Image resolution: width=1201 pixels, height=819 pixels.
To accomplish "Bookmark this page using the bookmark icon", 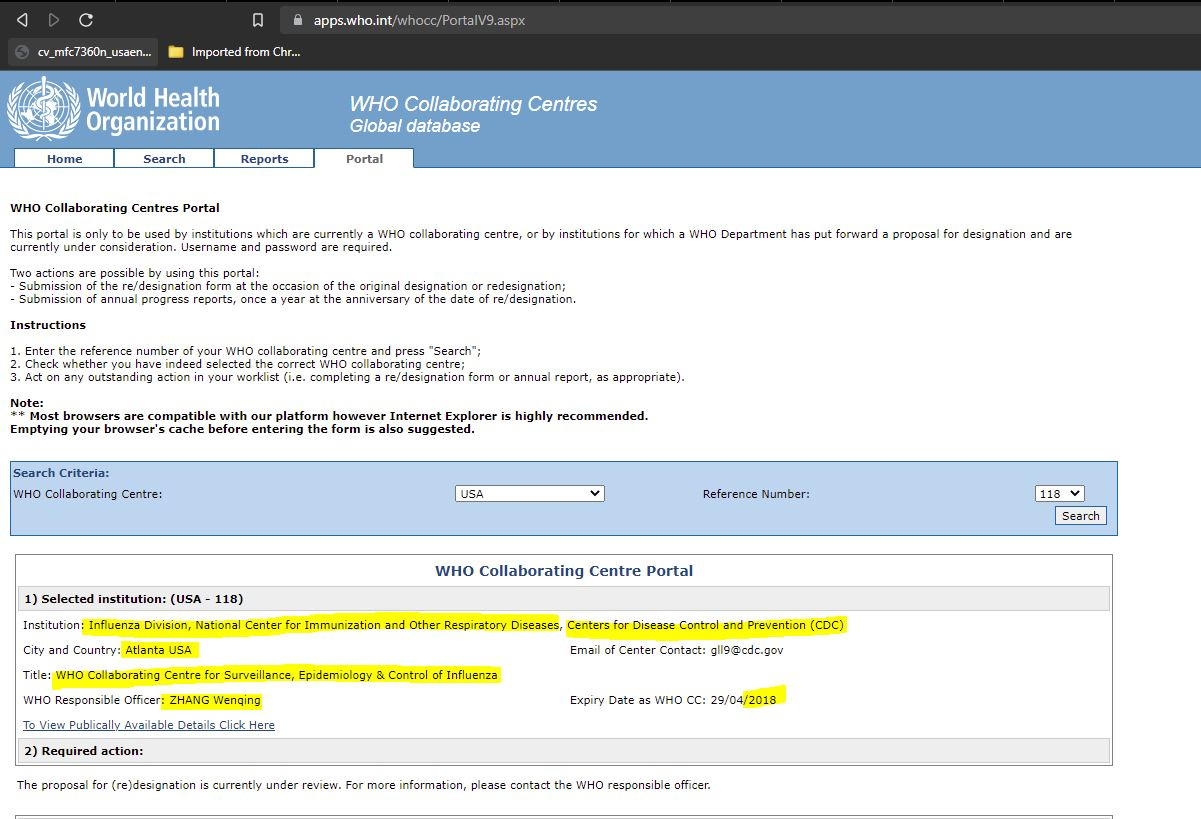I will [x=258, y=20].
